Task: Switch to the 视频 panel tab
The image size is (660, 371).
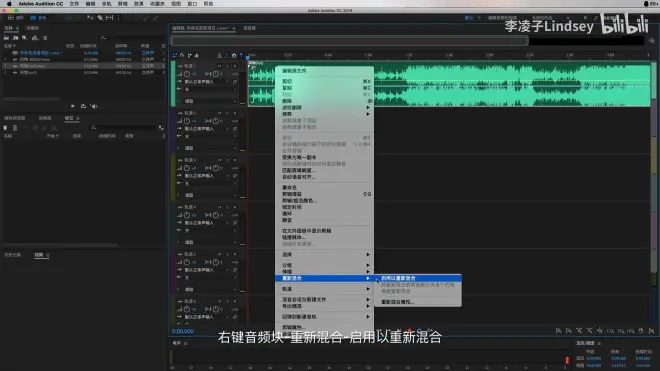Action: [39, 255]
